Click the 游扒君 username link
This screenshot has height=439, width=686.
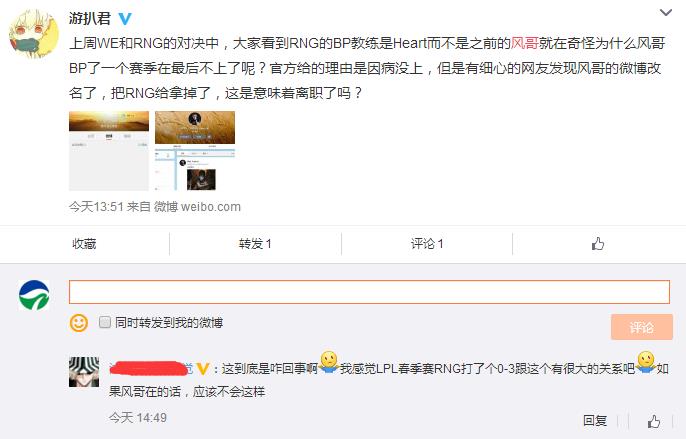click(90, 18)
